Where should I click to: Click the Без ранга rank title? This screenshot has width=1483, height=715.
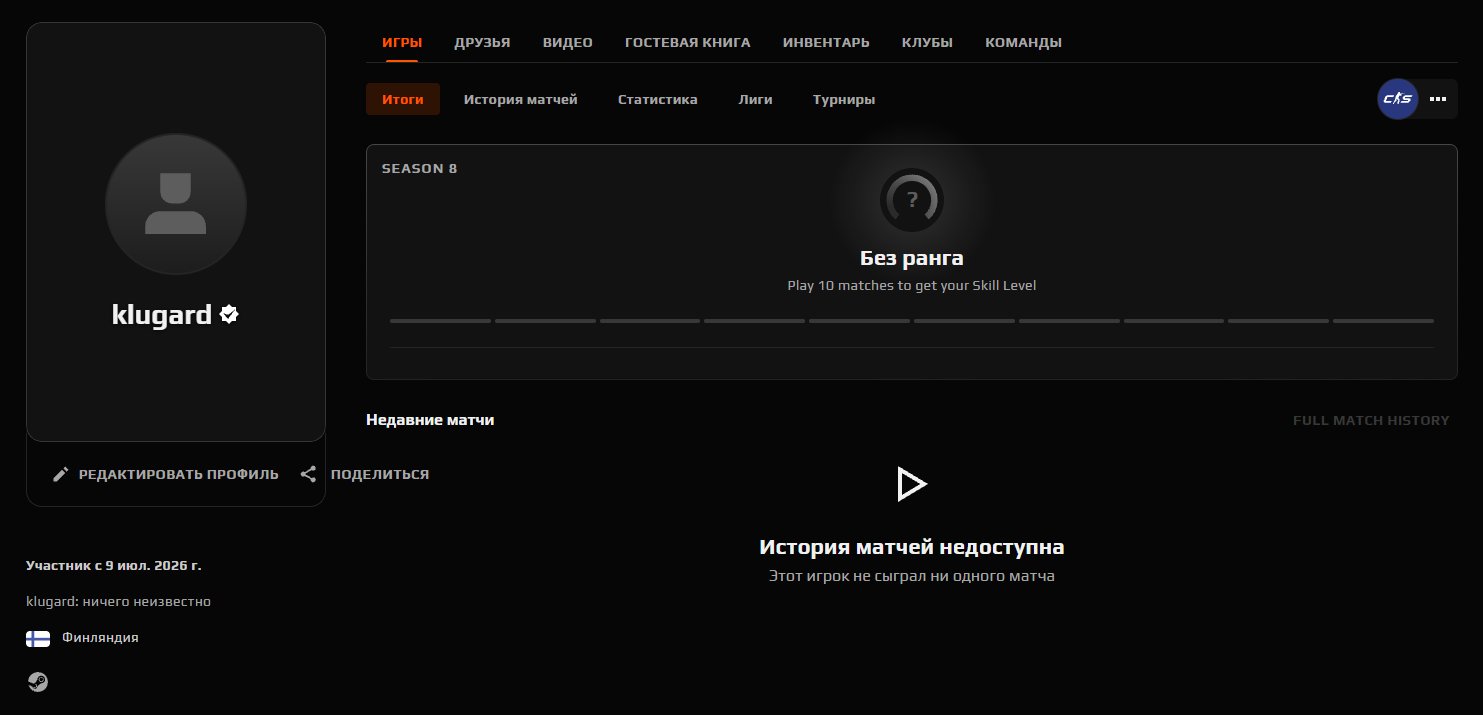[x=912, y=258]
